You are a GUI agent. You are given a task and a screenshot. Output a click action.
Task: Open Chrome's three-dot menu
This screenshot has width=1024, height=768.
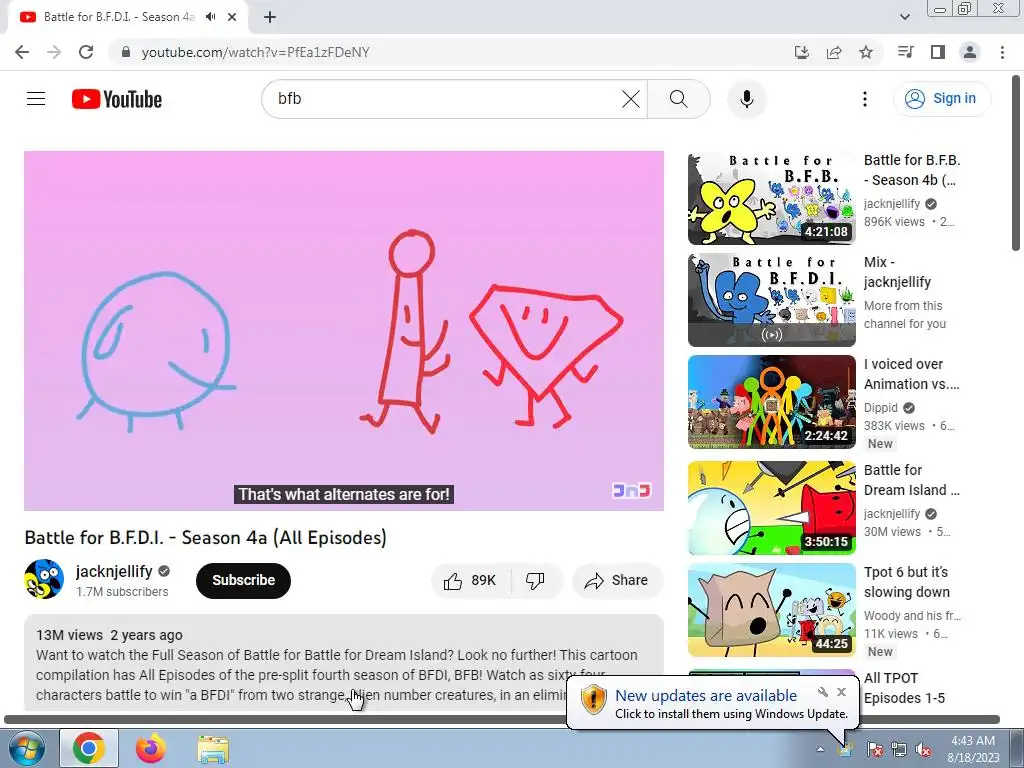(1002, 52)
